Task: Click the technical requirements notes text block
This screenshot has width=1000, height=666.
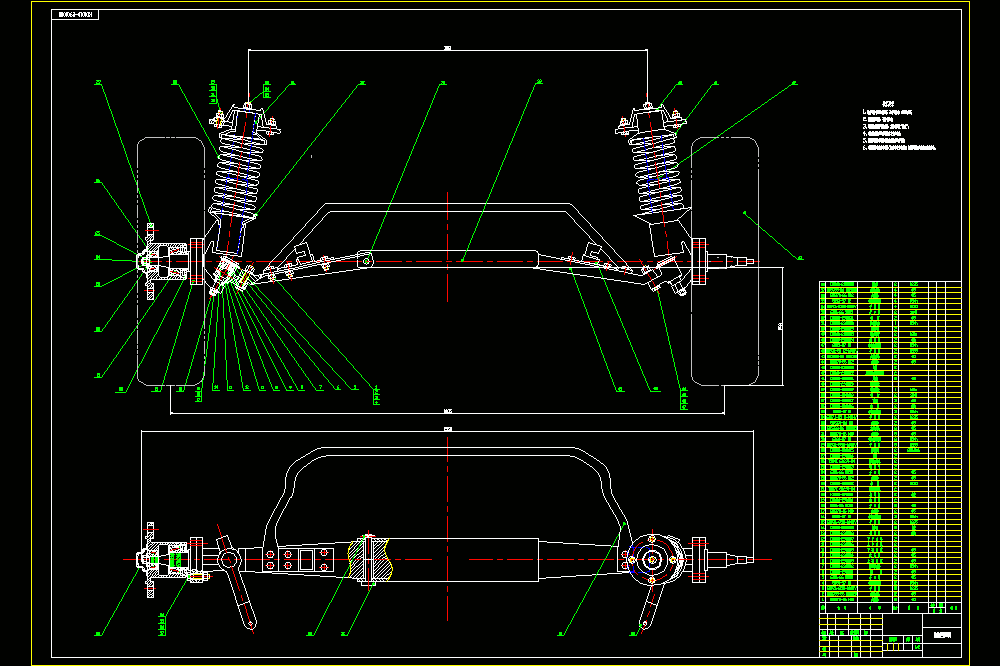Action: (x=899, y=126)
